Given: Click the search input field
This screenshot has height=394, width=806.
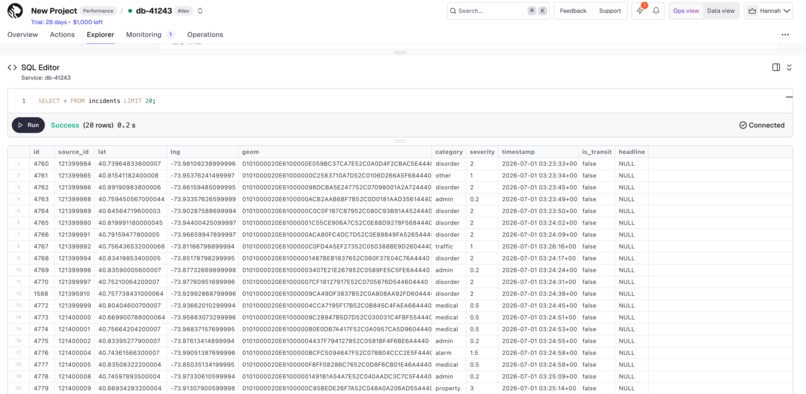Looking at the screenshot, I should click(x=498, y=11).
